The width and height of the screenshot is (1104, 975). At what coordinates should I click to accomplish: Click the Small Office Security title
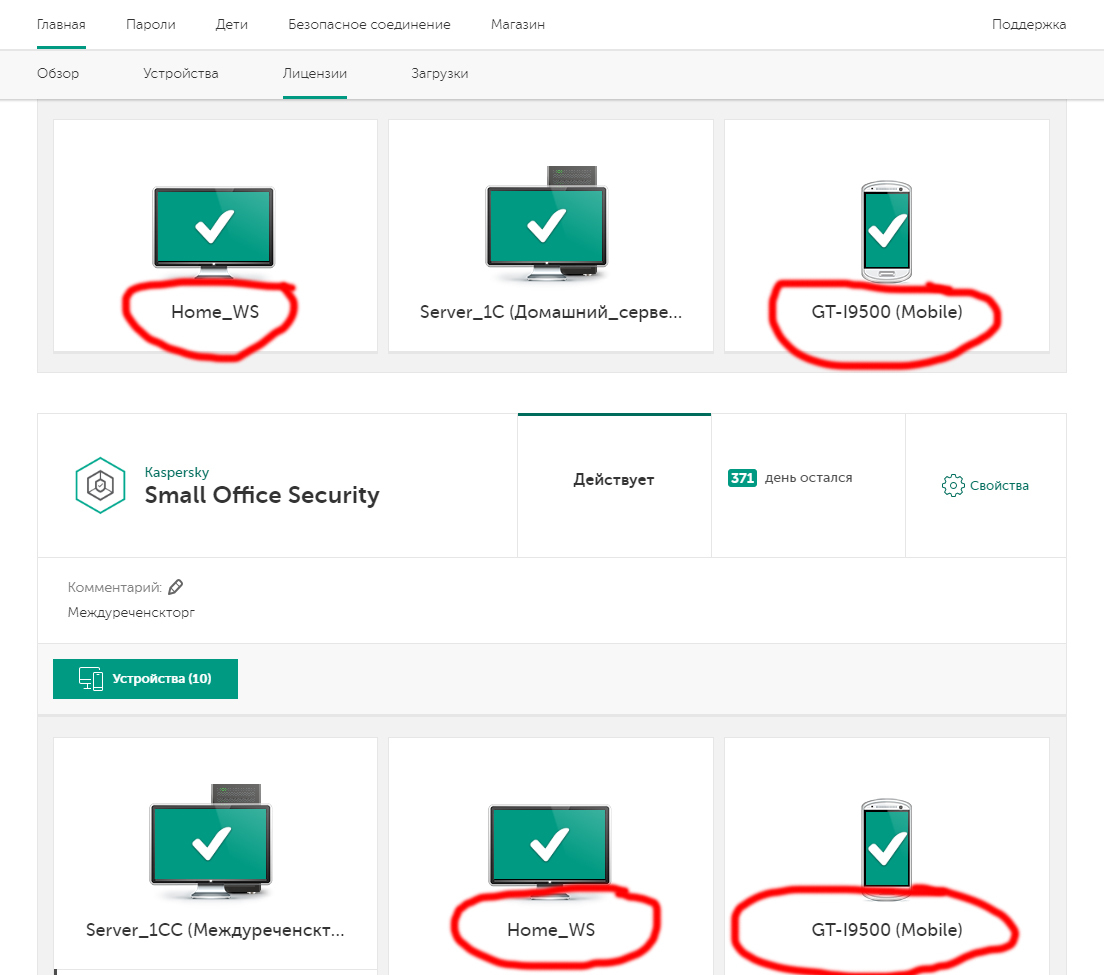[x=262, y=495]
